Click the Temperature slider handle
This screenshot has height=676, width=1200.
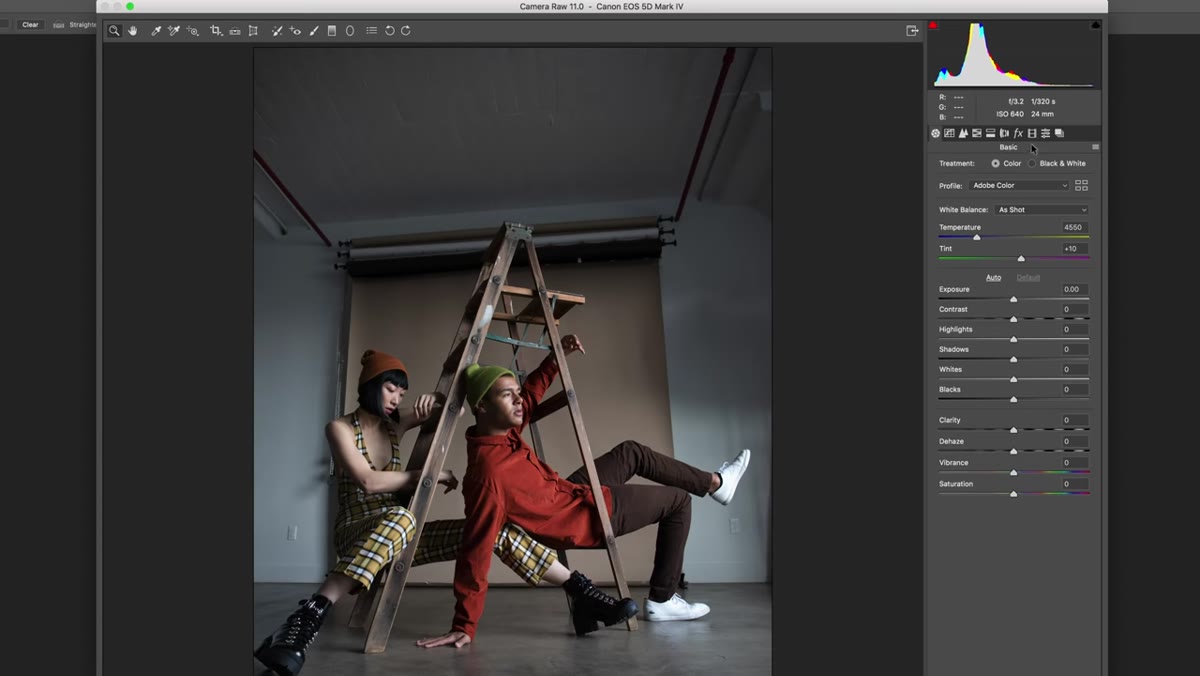977,238
